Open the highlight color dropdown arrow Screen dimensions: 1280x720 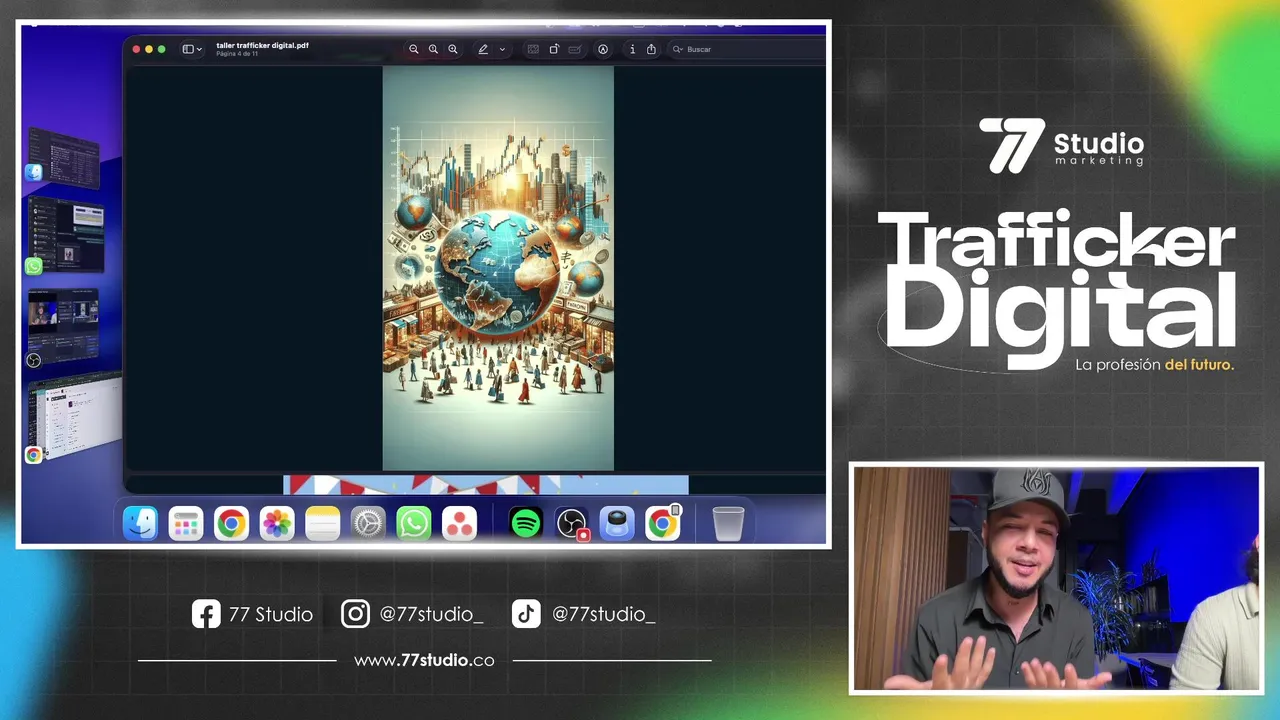[x=502, y=49]
